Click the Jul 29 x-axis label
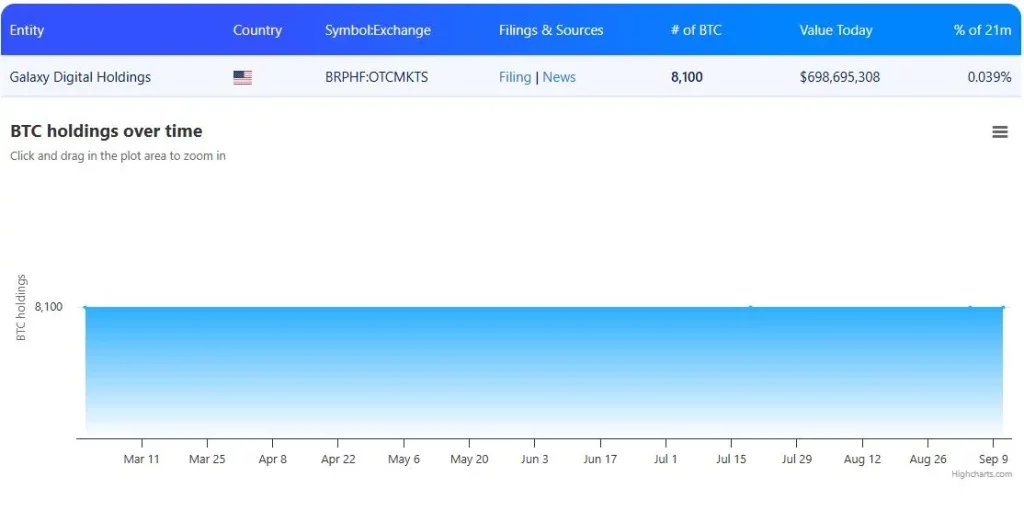The height and width of the screenshot is (522, 1024). [797, 459]
